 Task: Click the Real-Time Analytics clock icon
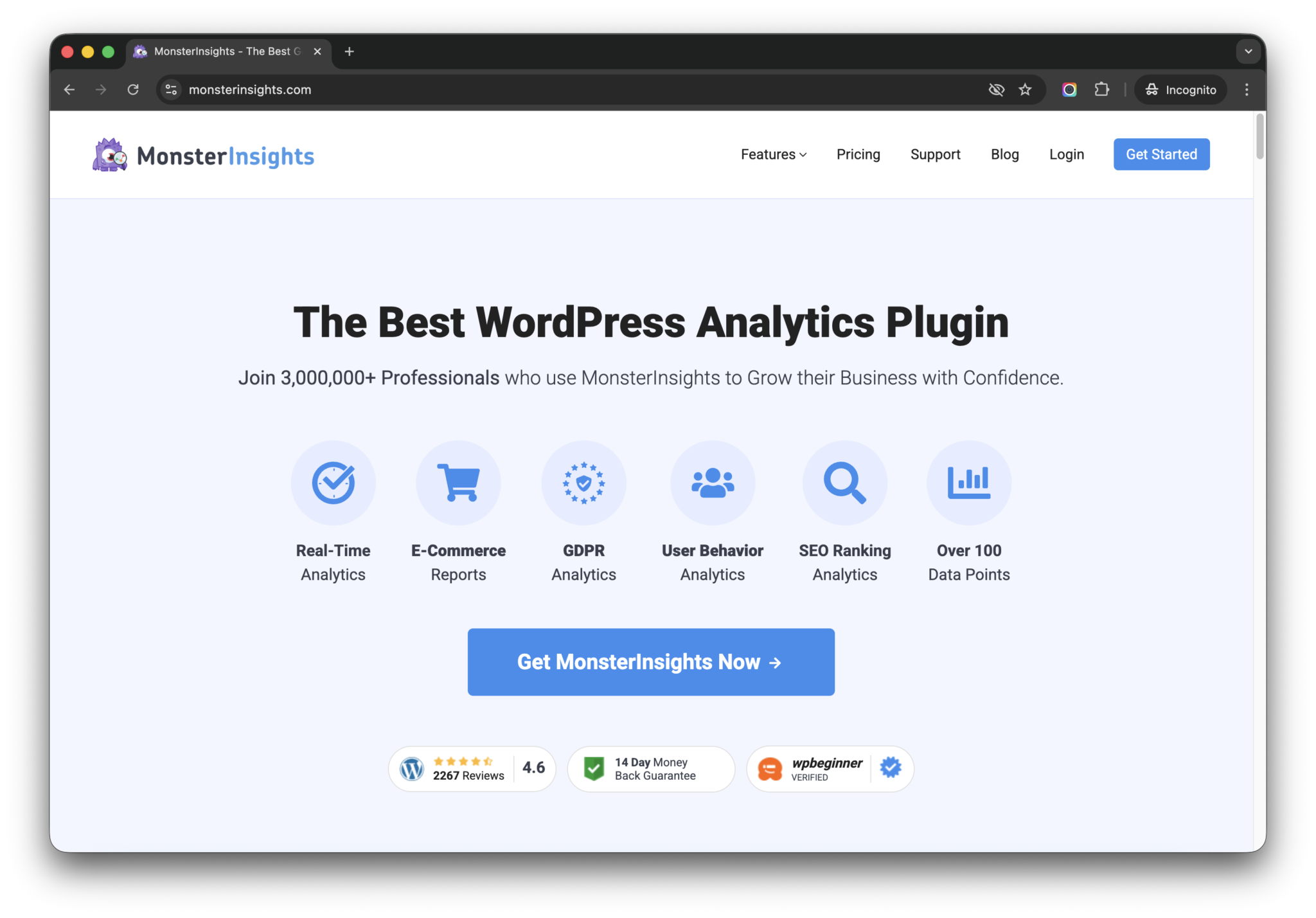pyautogui.click(x=333, y=483)
